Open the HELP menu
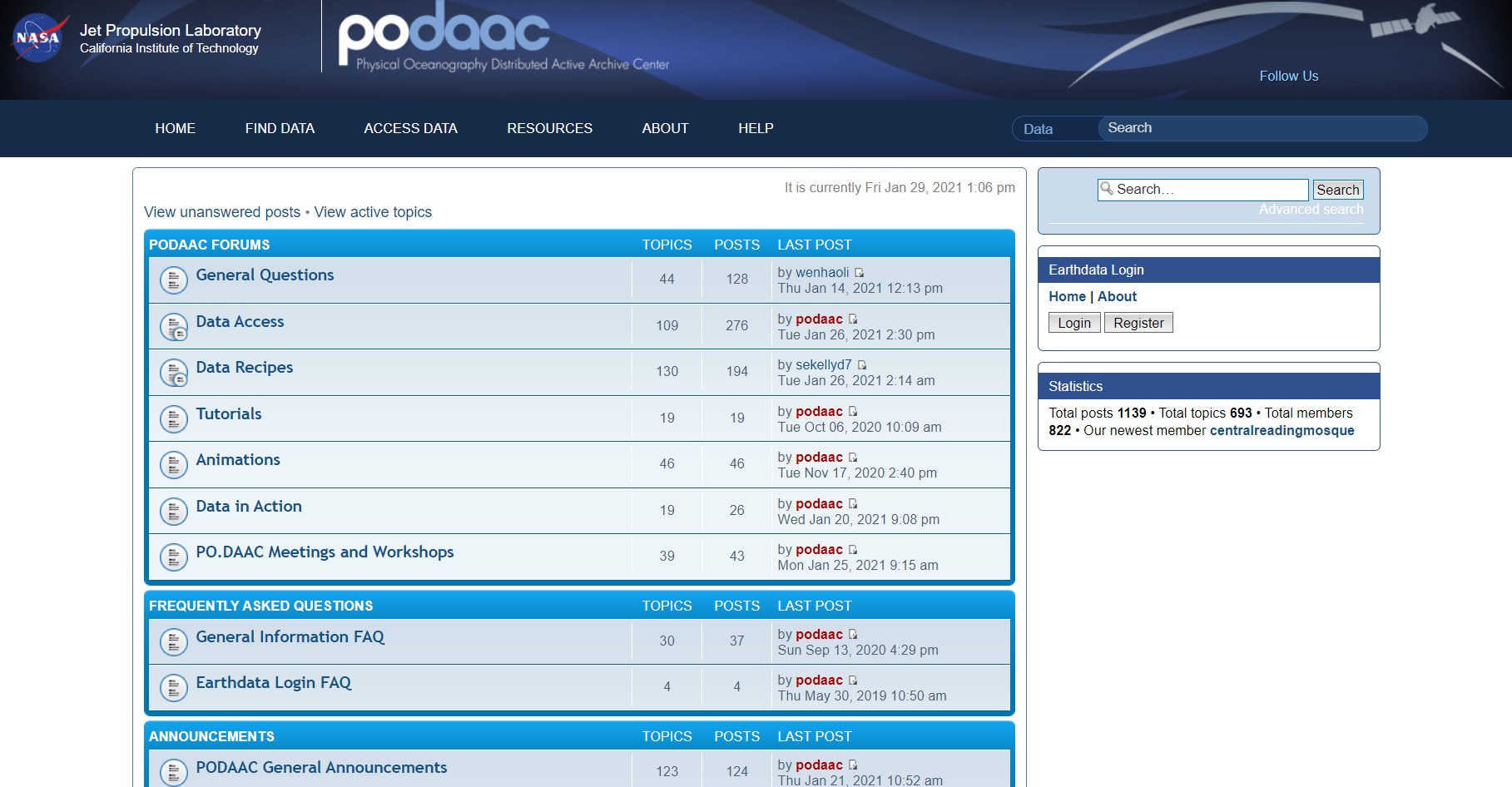Screen dimensions: 1512x787 point(756,128)
